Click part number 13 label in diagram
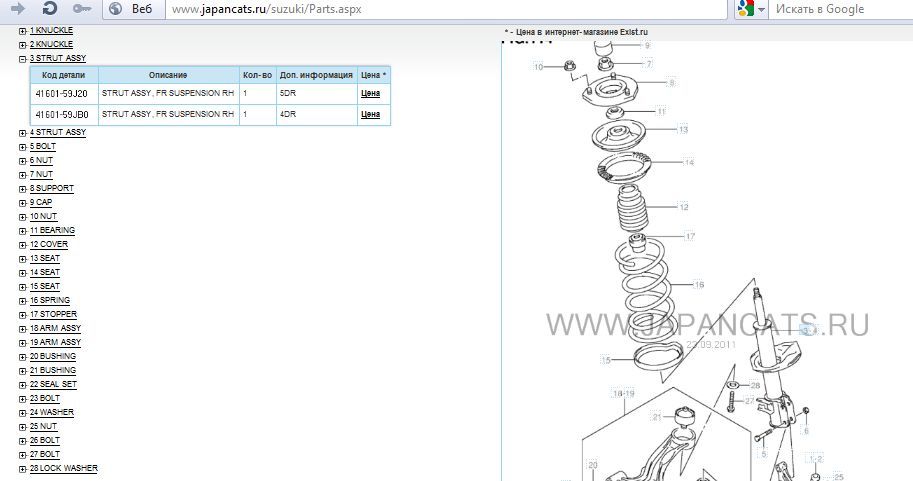Image resolution: width=913 pixels, height=481 pixels. (683, 130)
